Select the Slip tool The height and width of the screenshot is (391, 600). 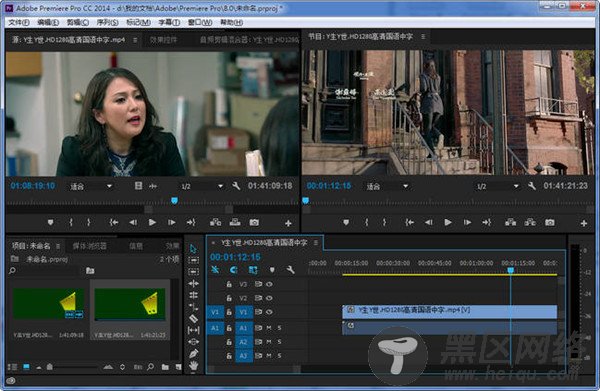(x=193, y=330)
